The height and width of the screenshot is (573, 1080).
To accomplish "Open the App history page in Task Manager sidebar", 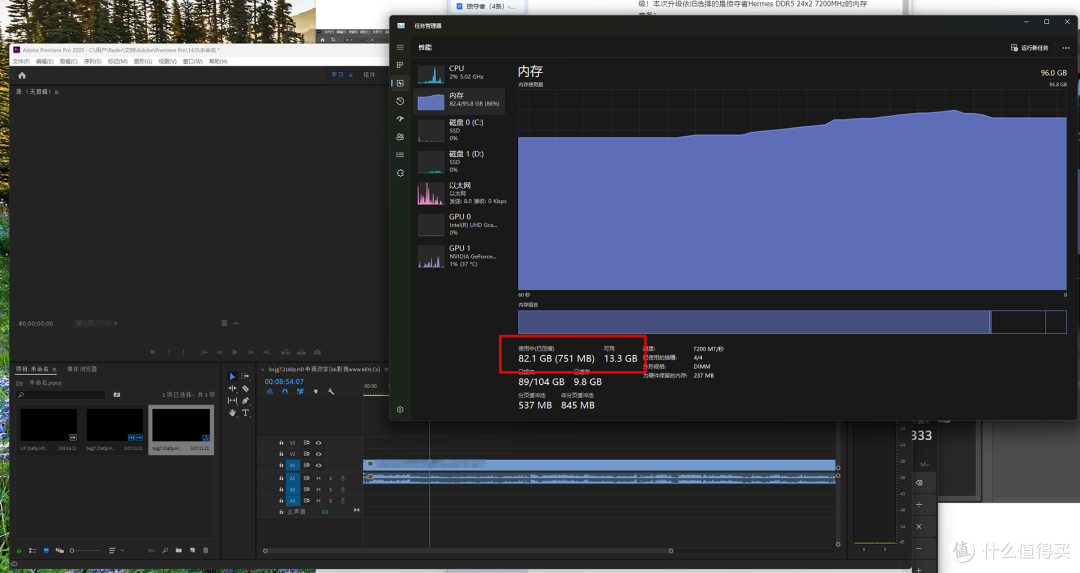I will tap(400, 101).
